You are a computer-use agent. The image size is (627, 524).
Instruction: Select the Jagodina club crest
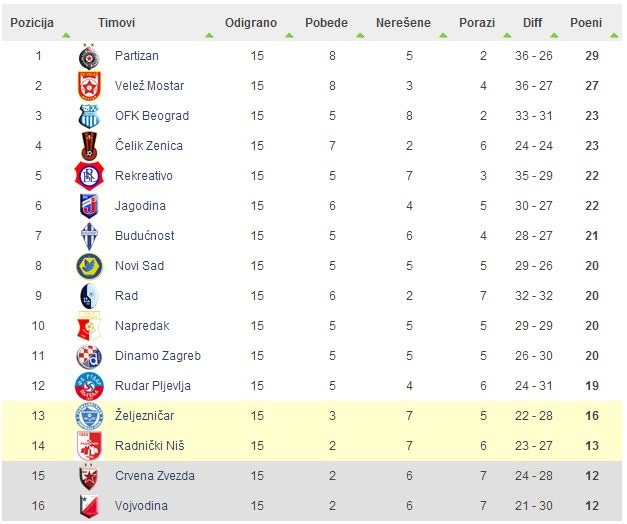click(x=89, y=206)
